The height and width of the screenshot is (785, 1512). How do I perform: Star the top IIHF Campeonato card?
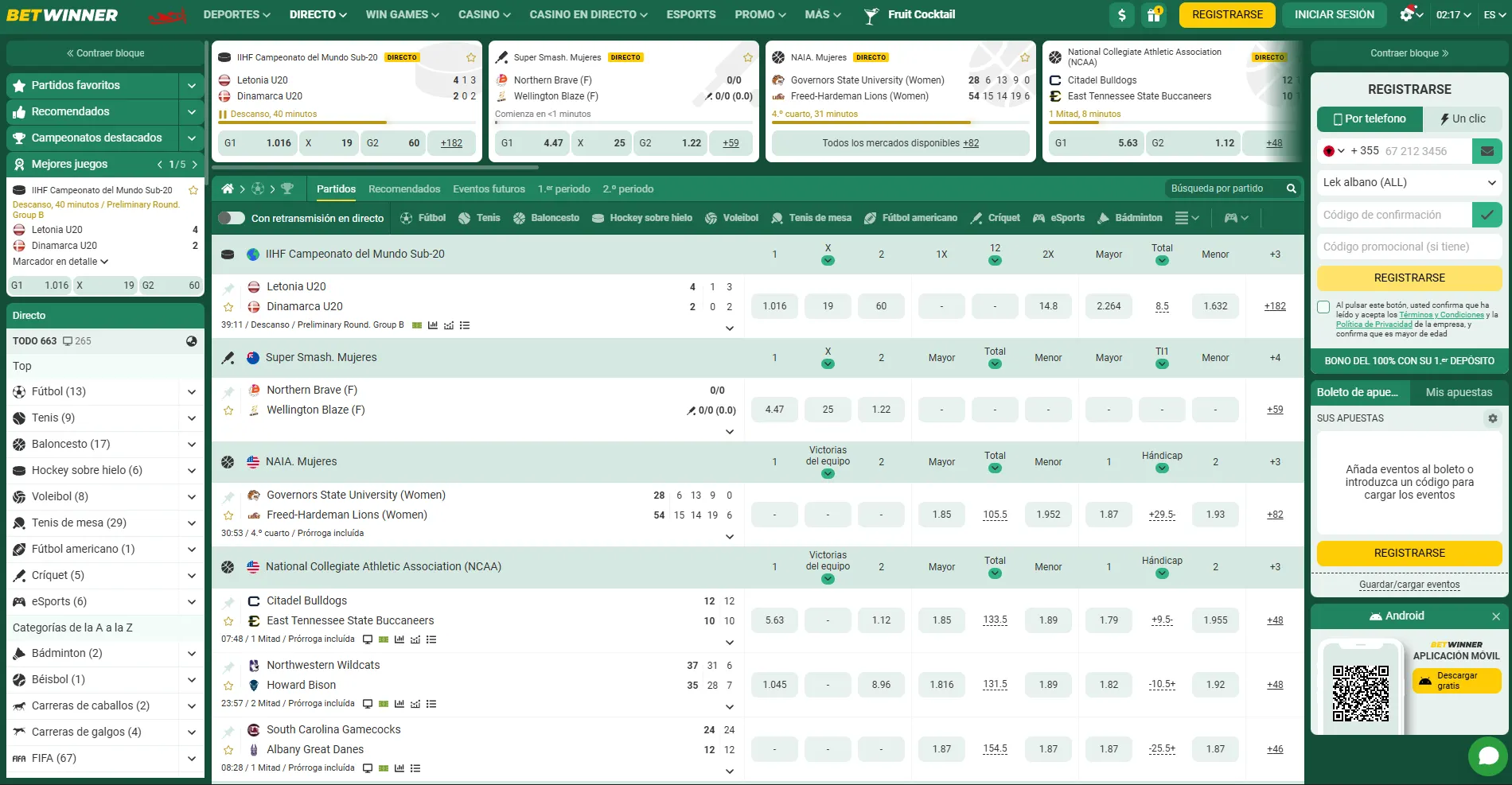[x=471, y=57]
